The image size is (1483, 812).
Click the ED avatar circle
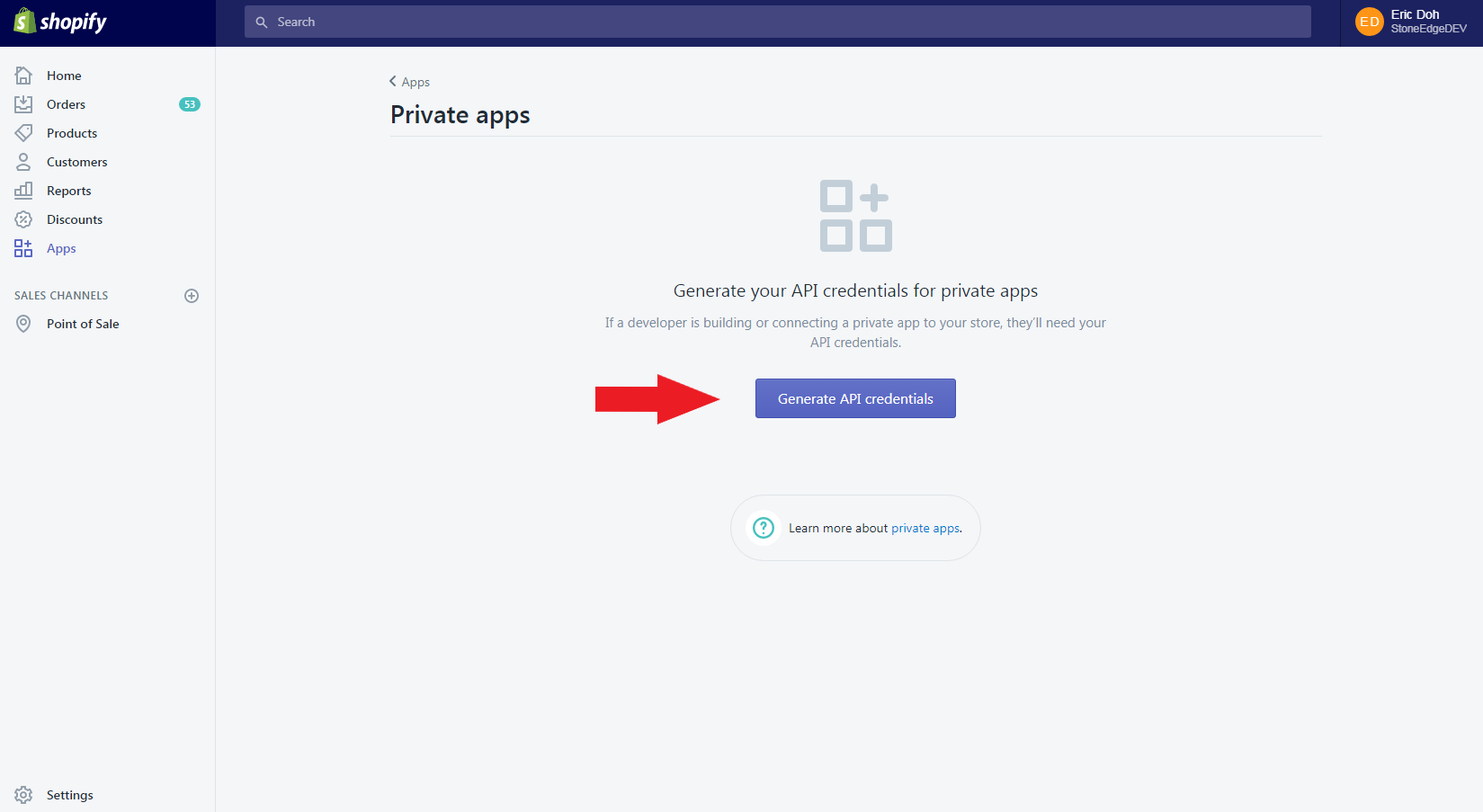1370,22
